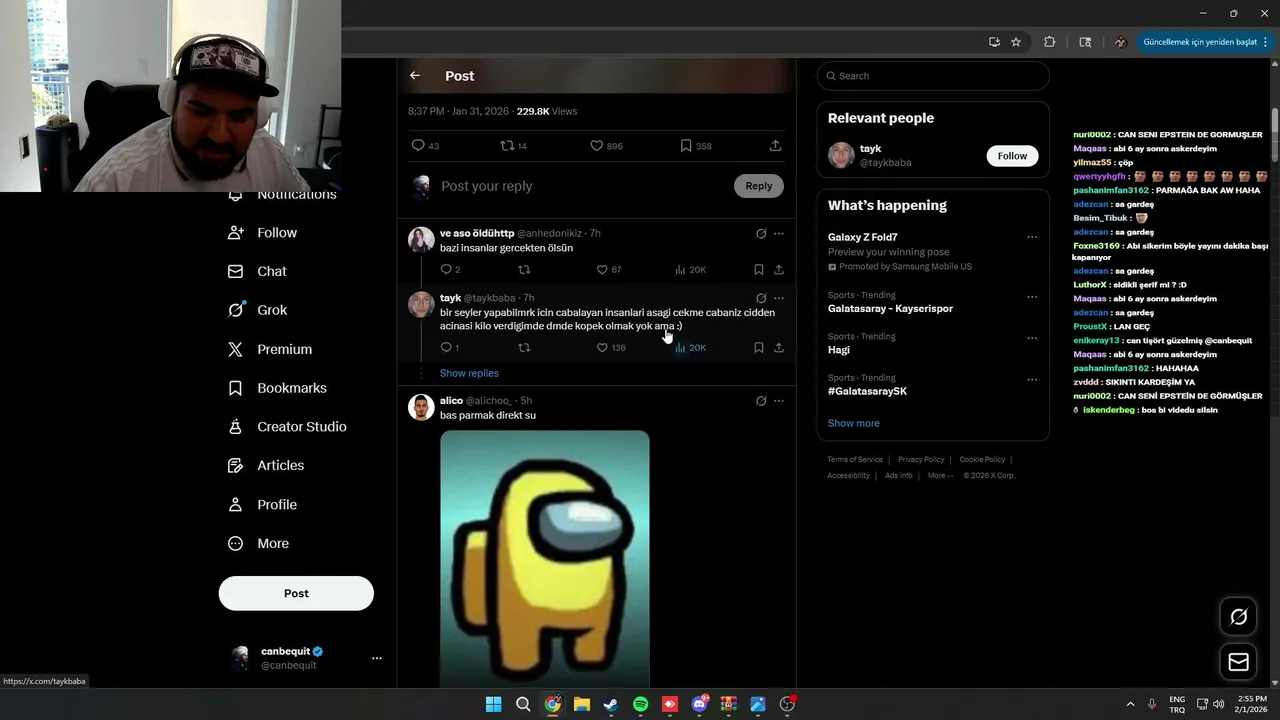Bookmark anhedonikiz's reply

point(759,270)
